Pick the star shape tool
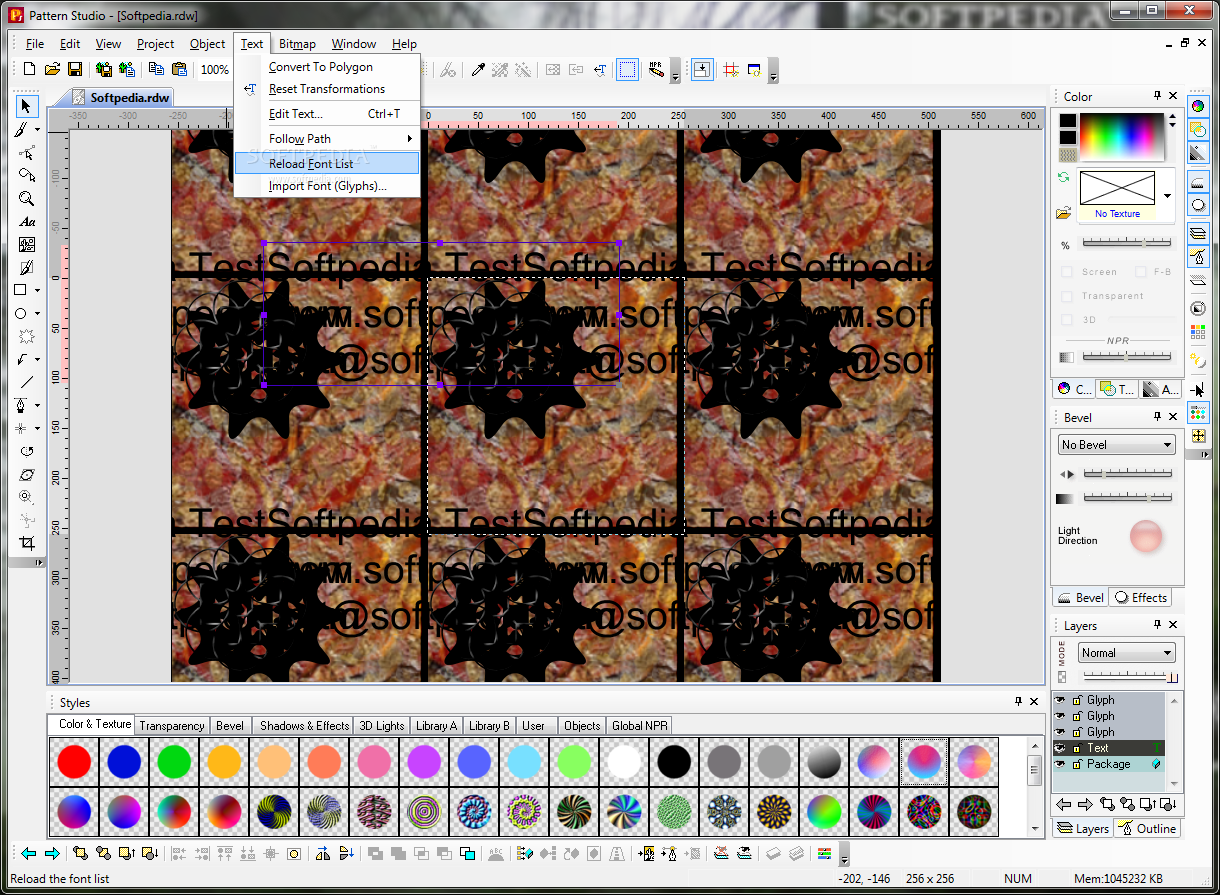The image size is (1220, 895). tap(27, 337)
